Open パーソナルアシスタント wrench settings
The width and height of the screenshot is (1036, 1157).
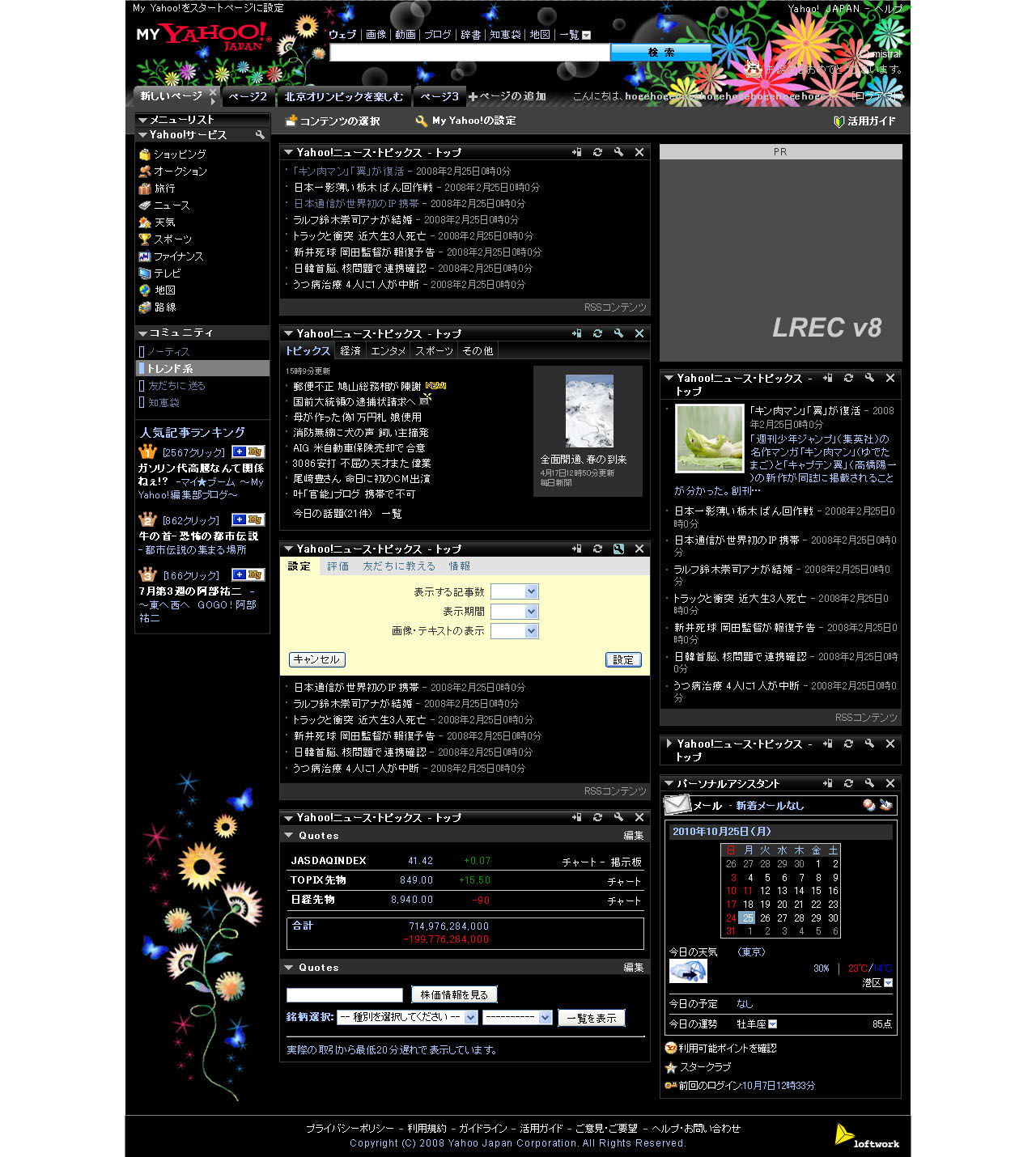[869, 783]
